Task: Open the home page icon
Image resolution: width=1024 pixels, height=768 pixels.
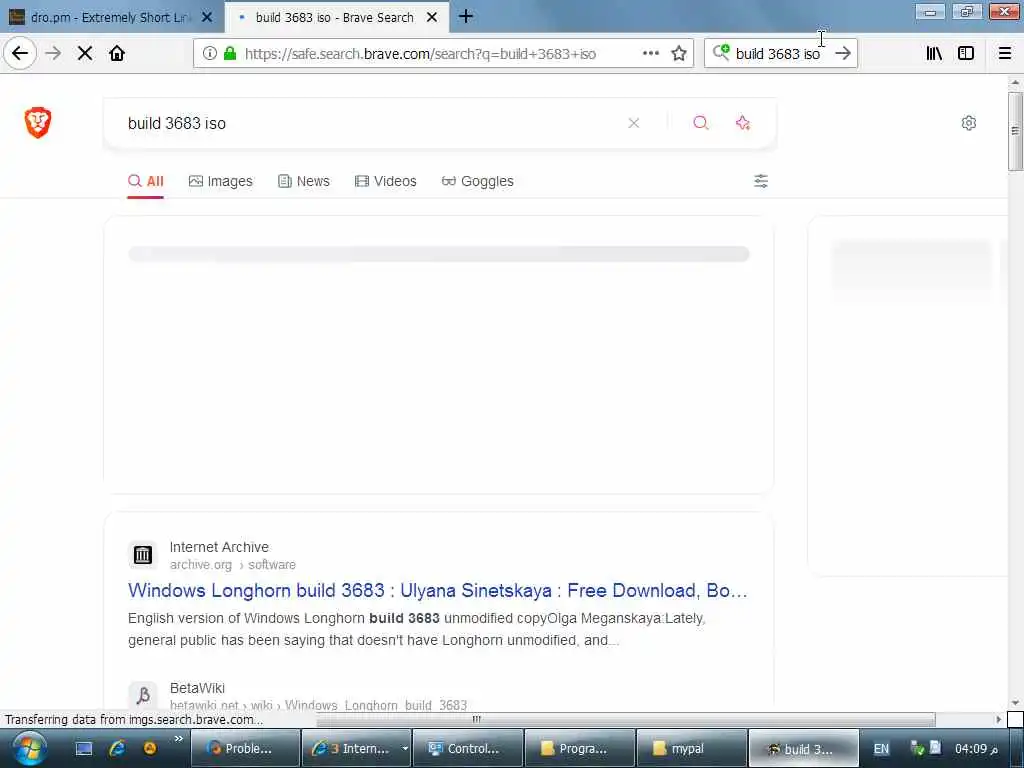Action: pyautogui.click(x=117, y=53)
